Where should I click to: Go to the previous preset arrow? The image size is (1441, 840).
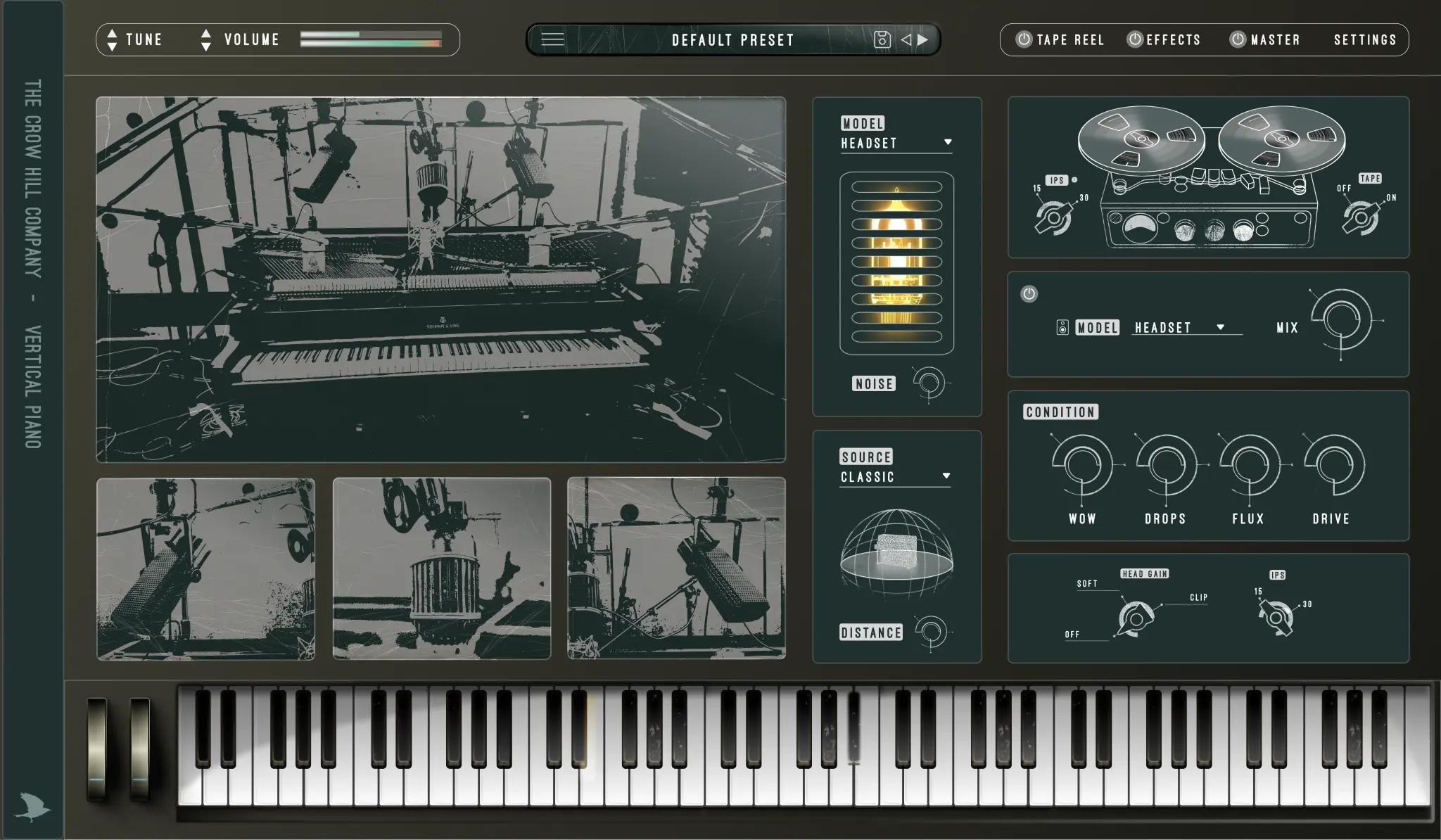(x=906, y=39)
